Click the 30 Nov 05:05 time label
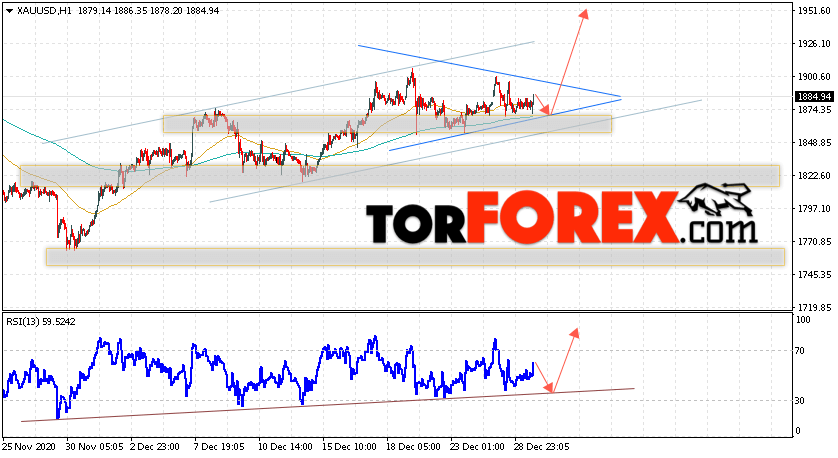Viewport: 838px width, 458px height. coord(95,447)
